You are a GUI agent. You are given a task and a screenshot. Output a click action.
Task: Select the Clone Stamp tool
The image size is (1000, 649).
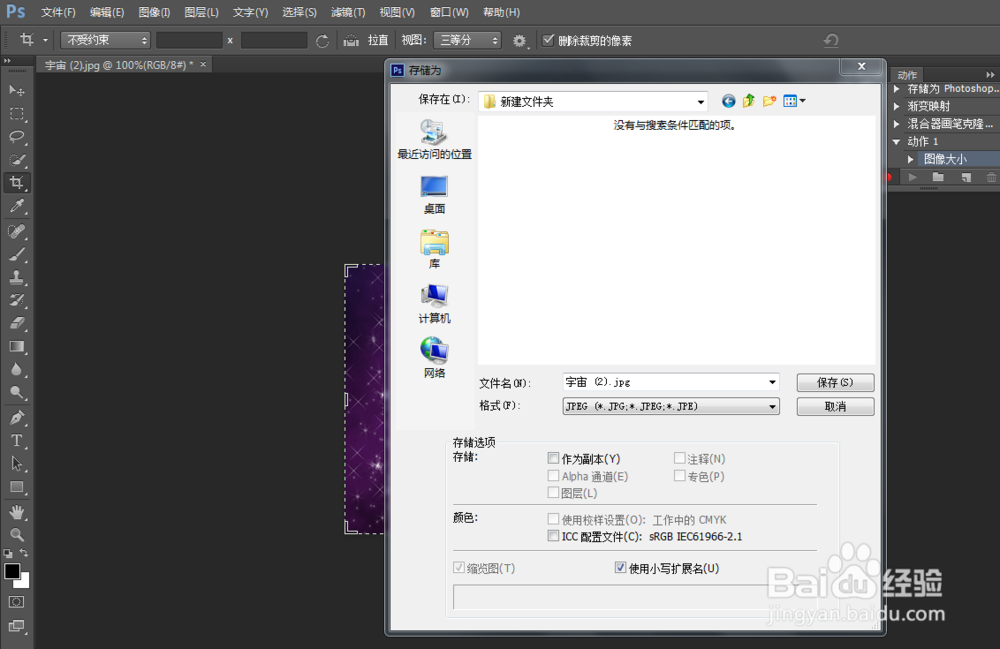click(17, 277)
